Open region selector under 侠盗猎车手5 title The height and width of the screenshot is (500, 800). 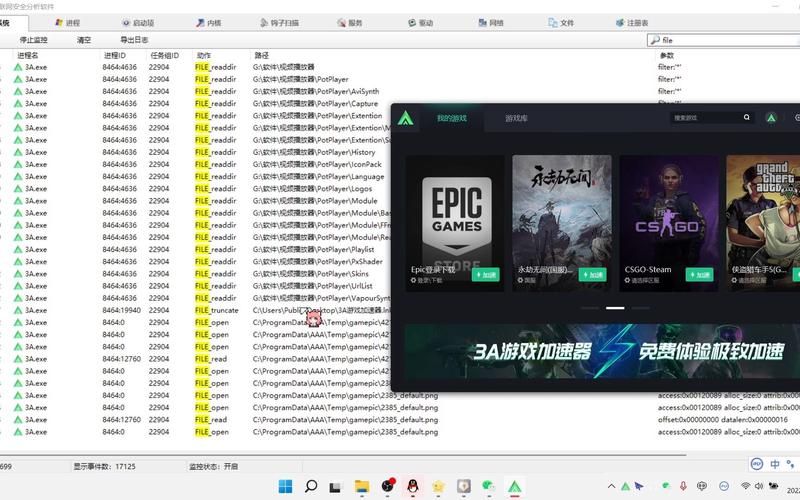(x=749, y=281)
